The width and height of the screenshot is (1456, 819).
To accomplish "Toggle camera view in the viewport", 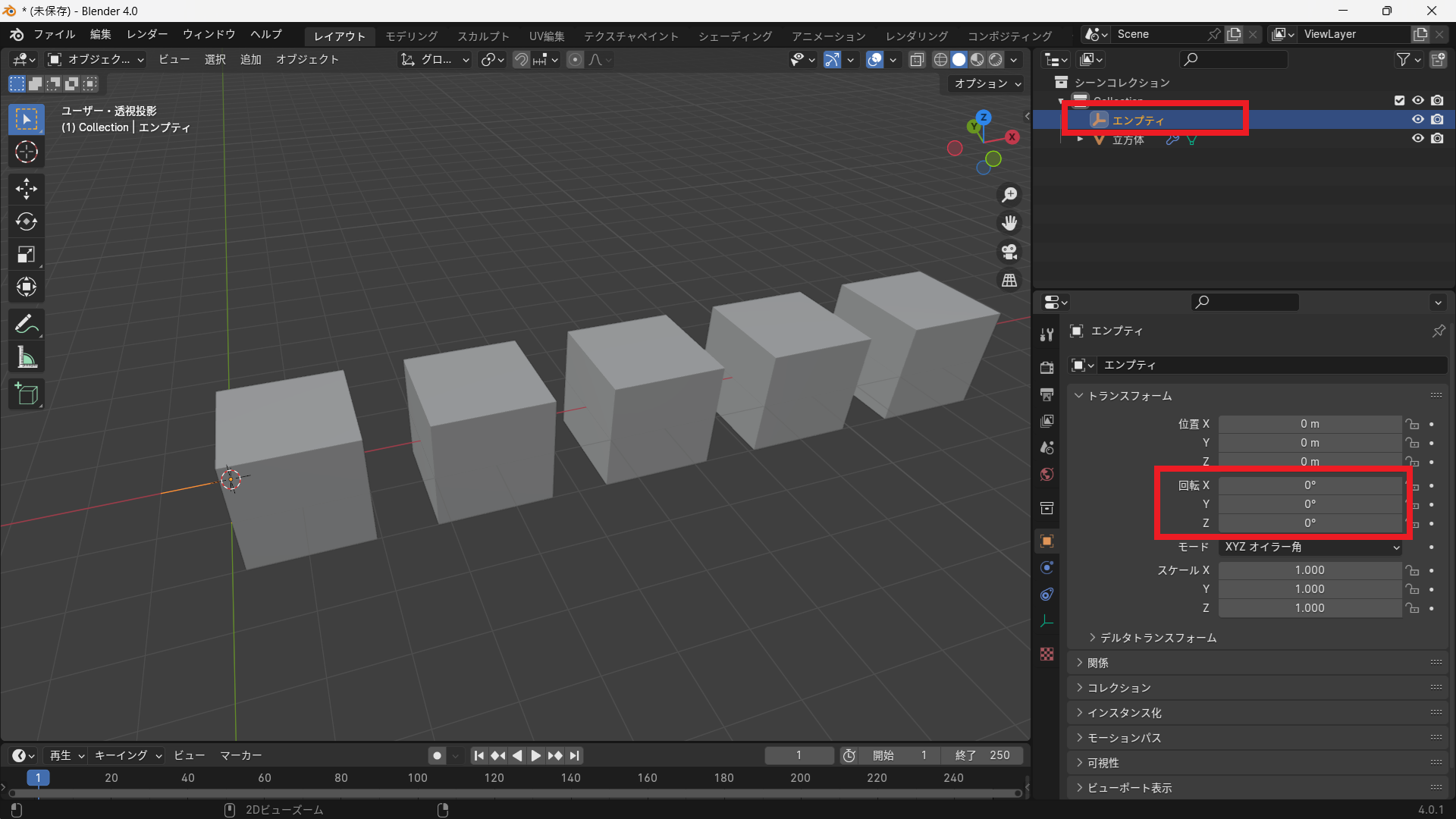I will click(1009, 252).
